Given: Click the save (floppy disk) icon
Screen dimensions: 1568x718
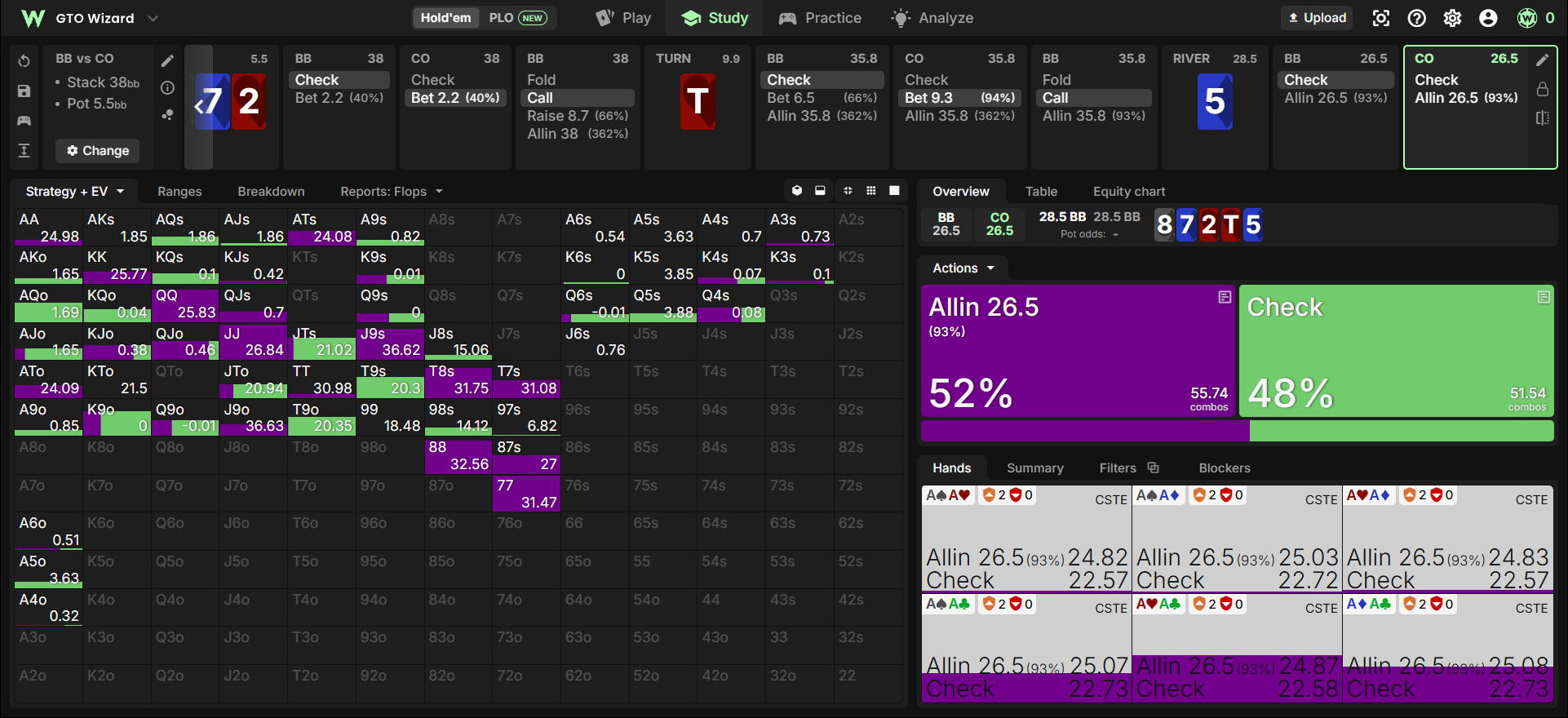Looking at the screenshot, I should (24, 91).
